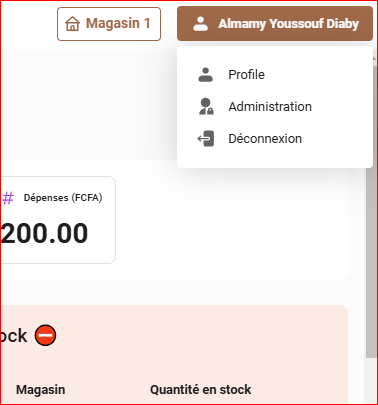
Task: Click the Almamy Youssouf Diaby name text
Action: pyautogui.click(x=289, y=24)
